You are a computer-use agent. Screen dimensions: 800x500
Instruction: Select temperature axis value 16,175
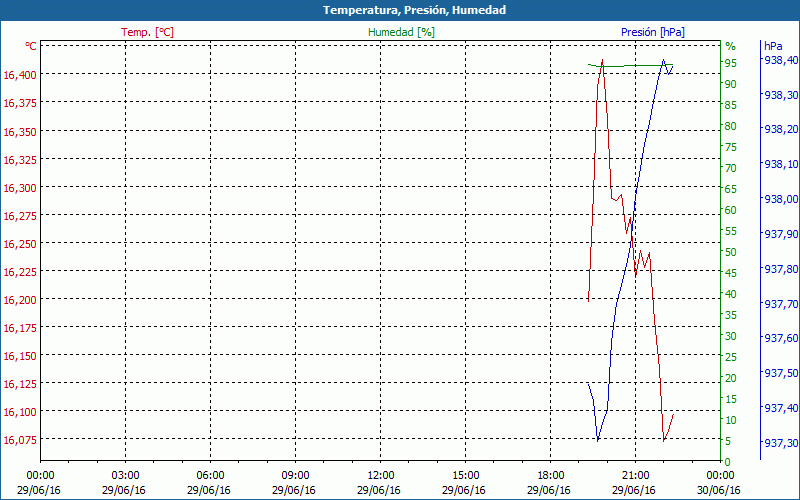click(20, 328)
